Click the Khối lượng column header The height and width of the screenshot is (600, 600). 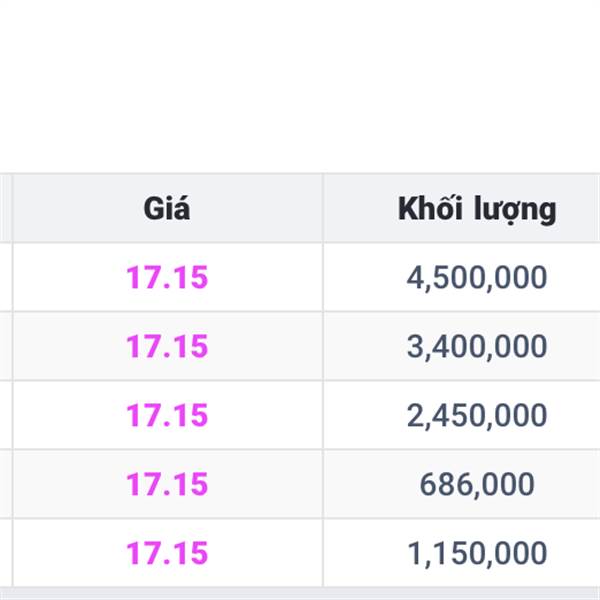pos(477,208)
